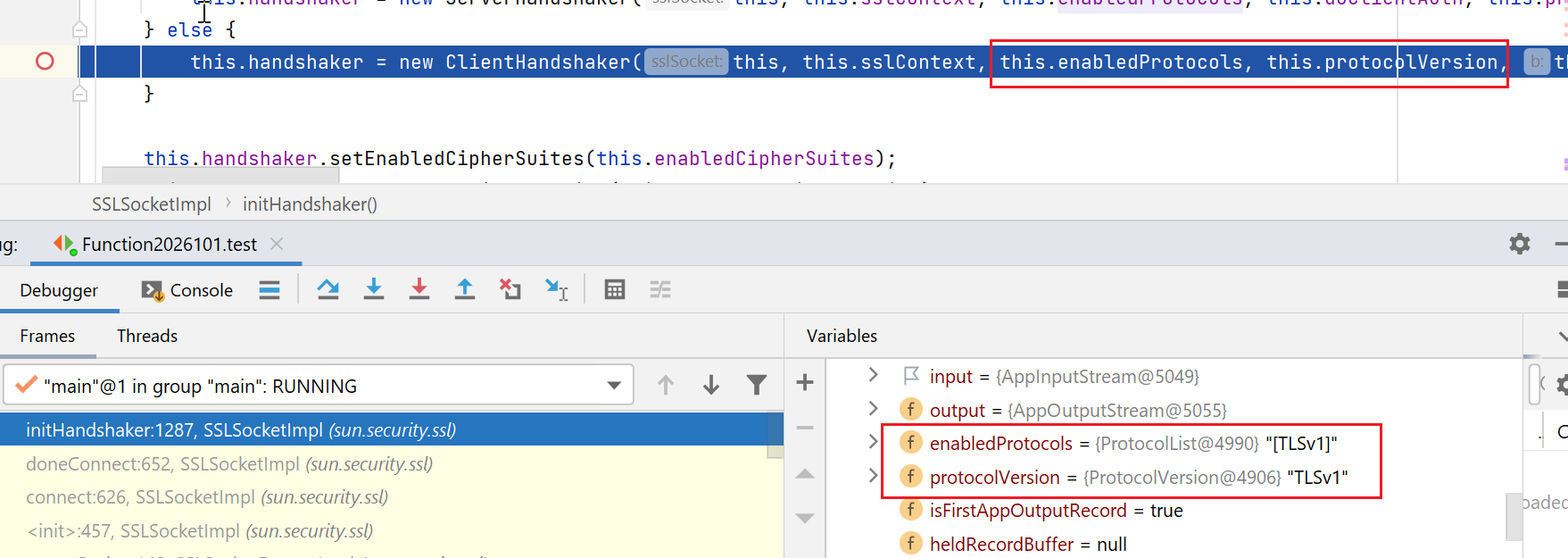Click the Step Into icon
Screen dimensions: 1568x558
coord(374,289)
